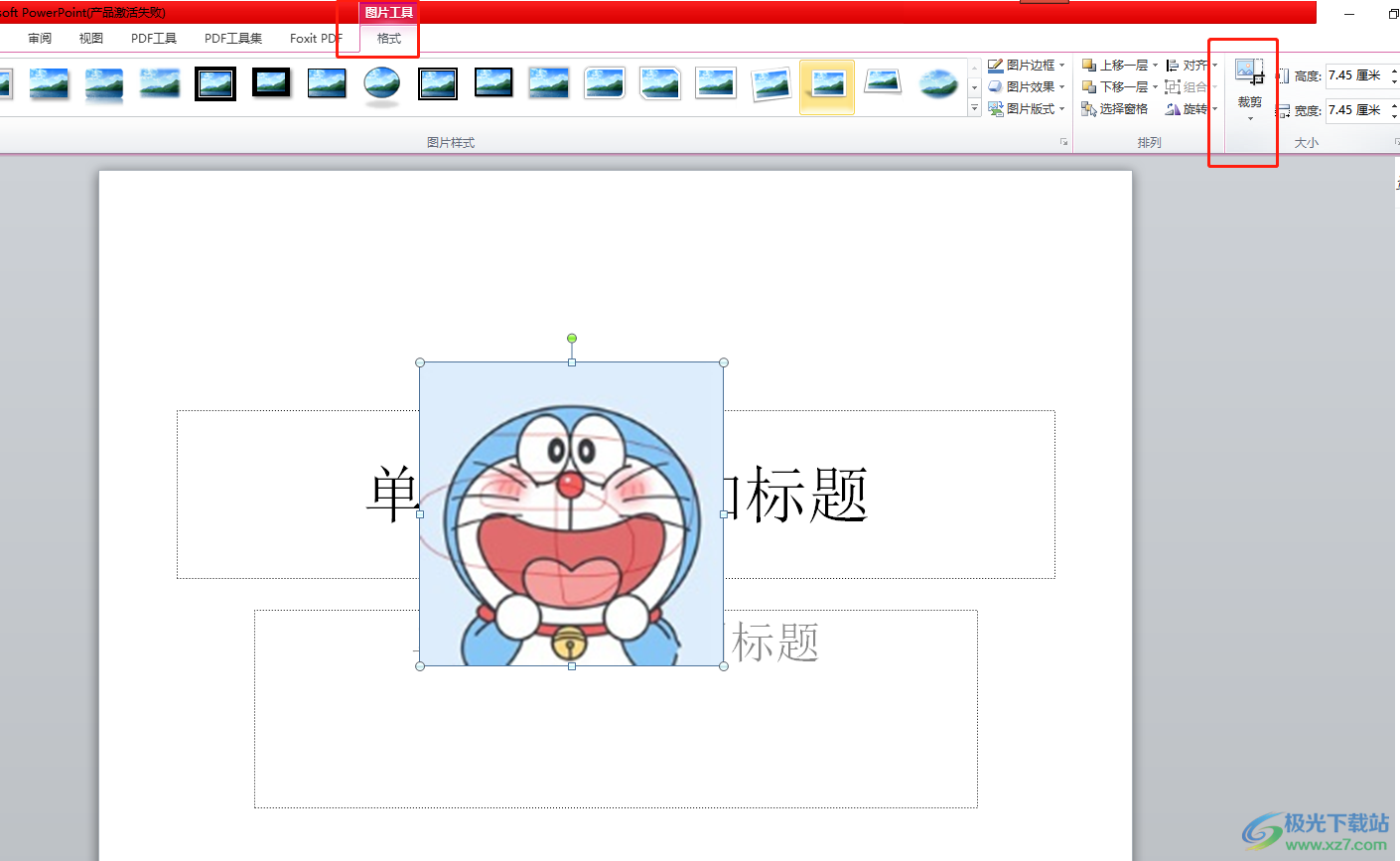Open the Crop (裁剪) dropdown arrow
The height and width of the screenshot is (861, 1400).
click(x=1250, y=119)
